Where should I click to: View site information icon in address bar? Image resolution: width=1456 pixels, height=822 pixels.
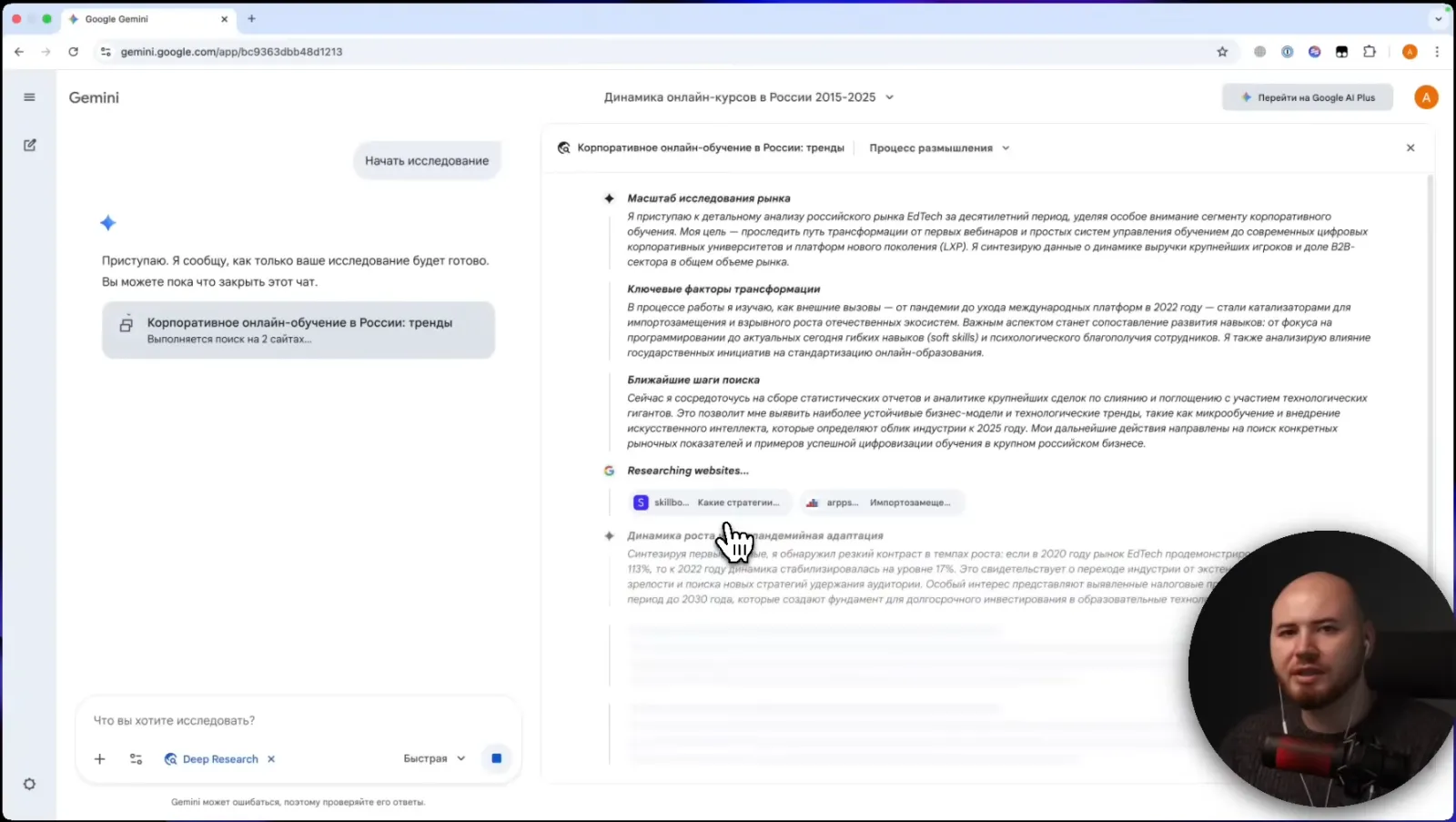click(x=106, y=52)
